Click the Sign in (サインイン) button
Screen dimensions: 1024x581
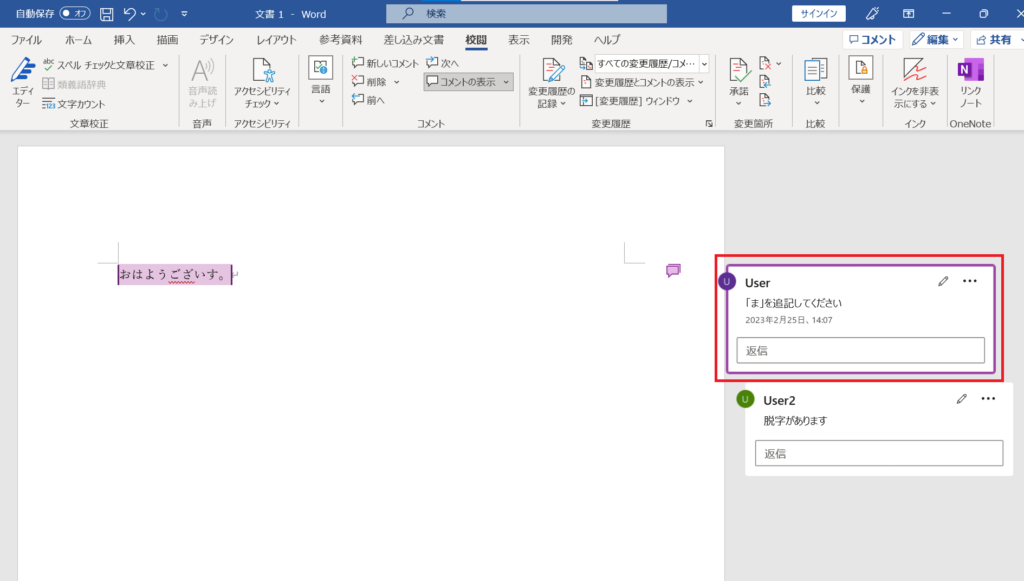[819, 14]
